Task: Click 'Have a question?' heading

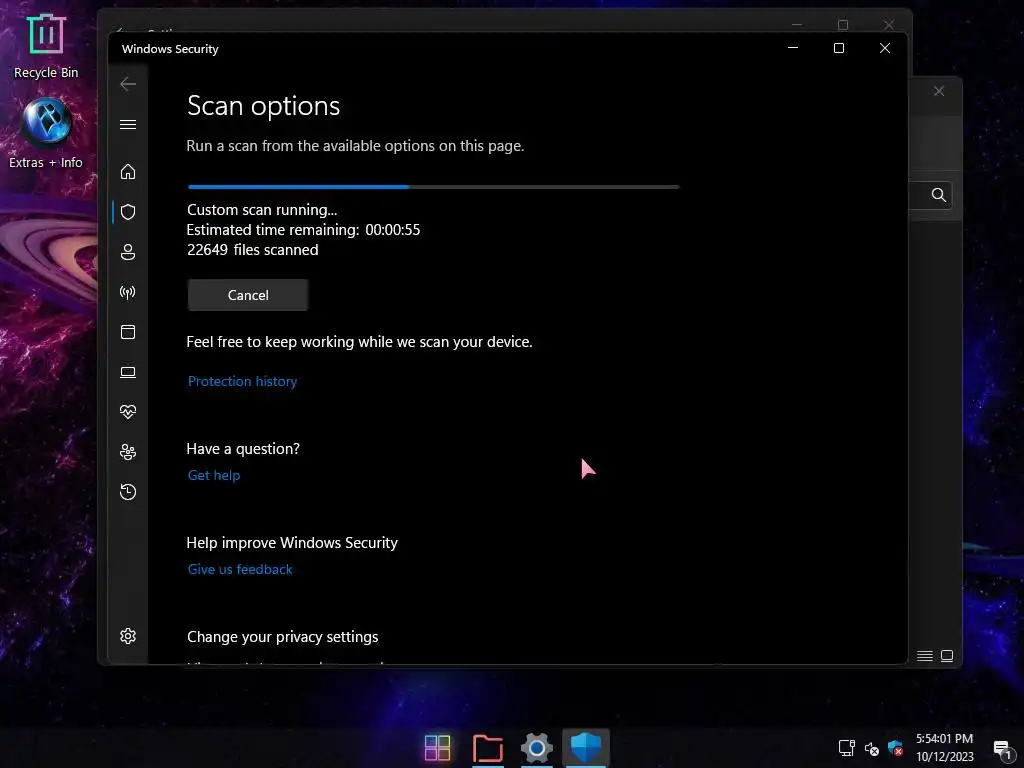Action: [243, 449]
